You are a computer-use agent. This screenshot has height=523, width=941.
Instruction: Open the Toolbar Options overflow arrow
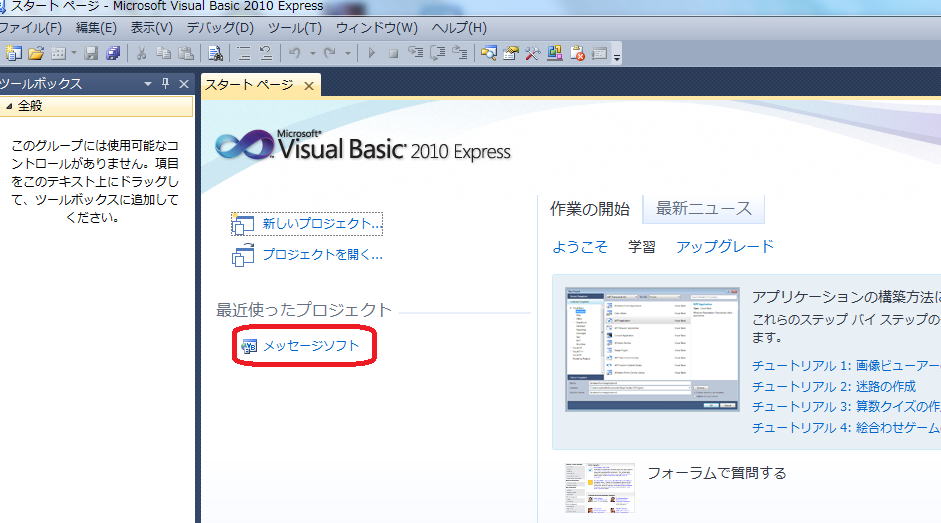tap(617, 56)
